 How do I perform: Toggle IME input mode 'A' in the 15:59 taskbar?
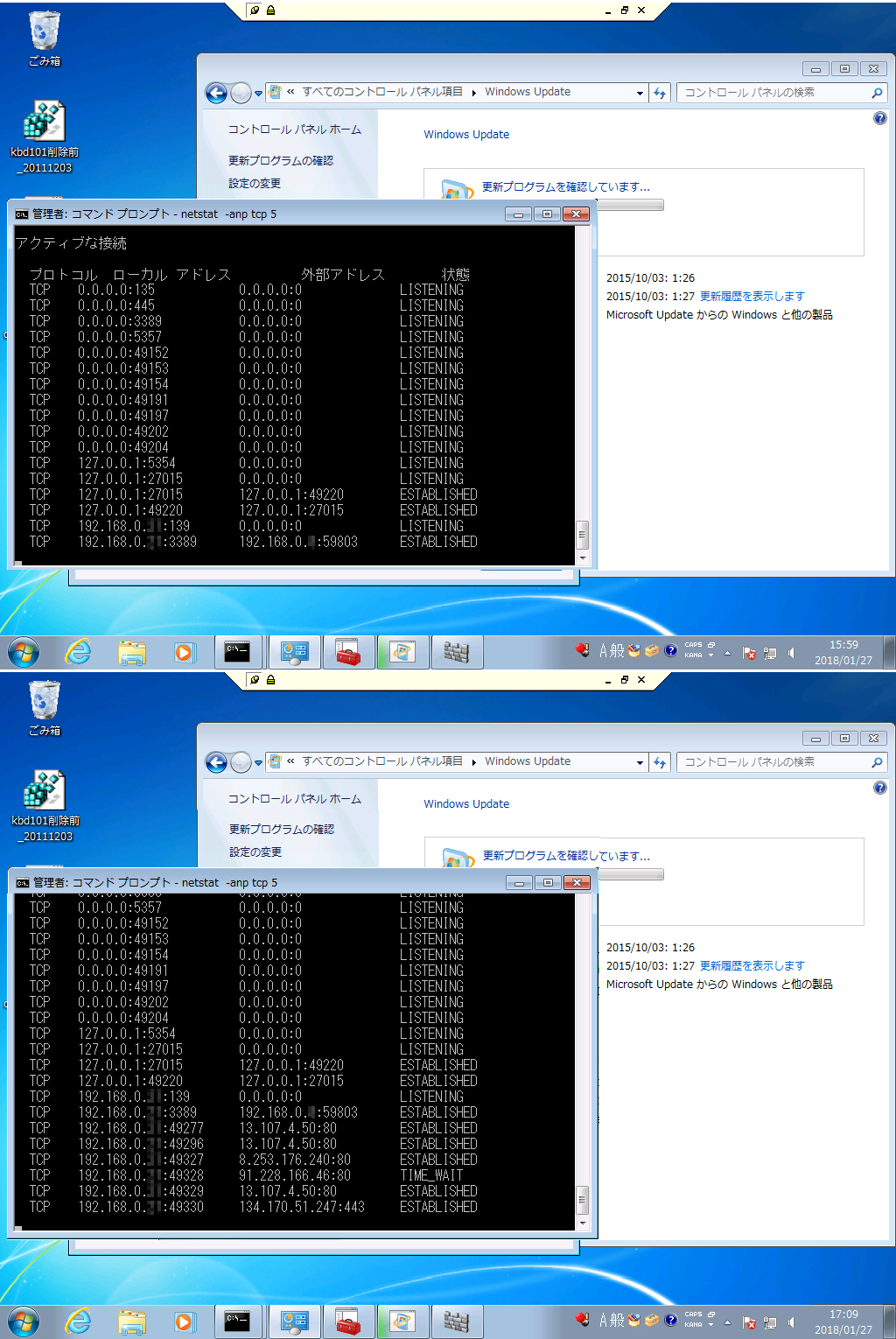coord(604,650)
